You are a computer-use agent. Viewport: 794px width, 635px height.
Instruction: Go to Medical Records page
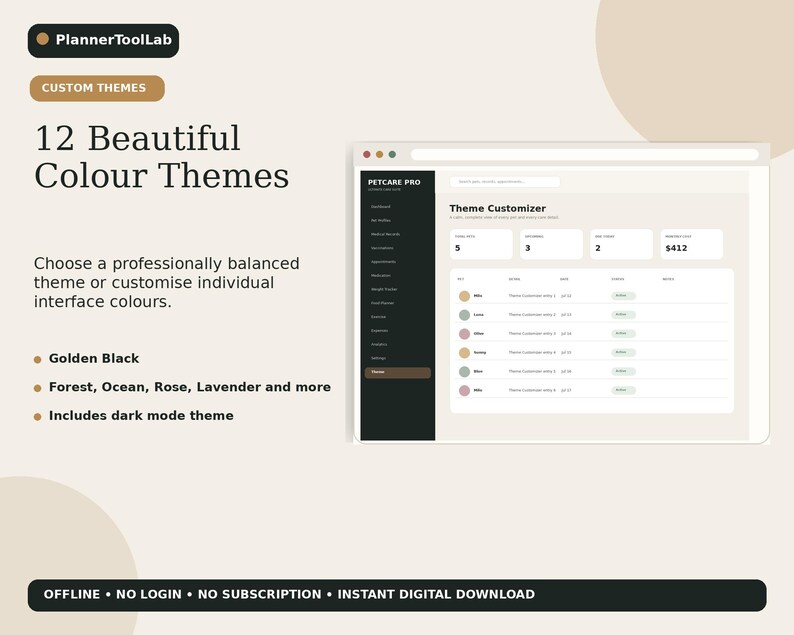(x=385, y=234)
